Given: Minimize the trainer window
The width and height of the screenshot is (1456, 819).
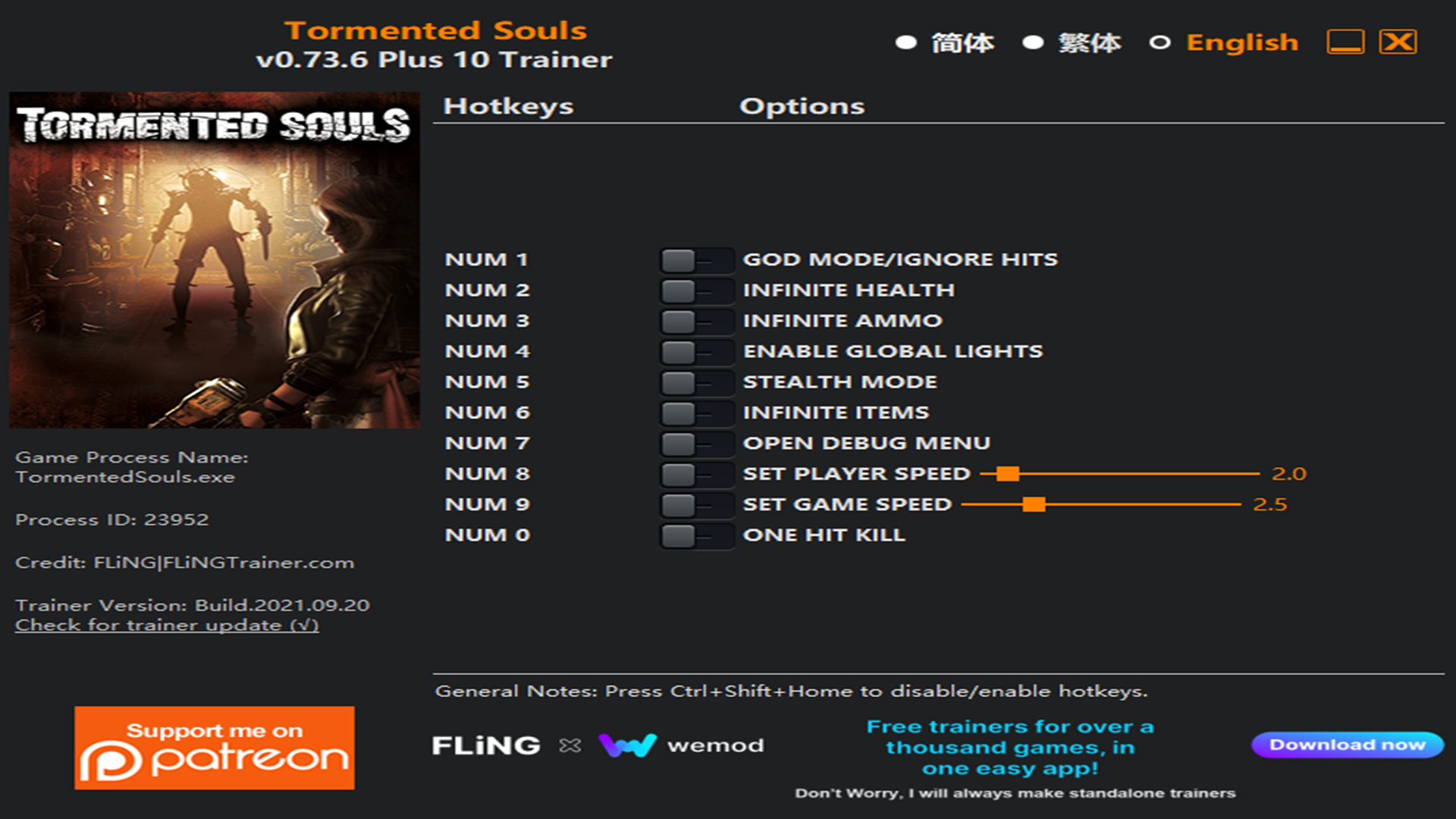Looking at the screenshot, I should pos(1345,42).
